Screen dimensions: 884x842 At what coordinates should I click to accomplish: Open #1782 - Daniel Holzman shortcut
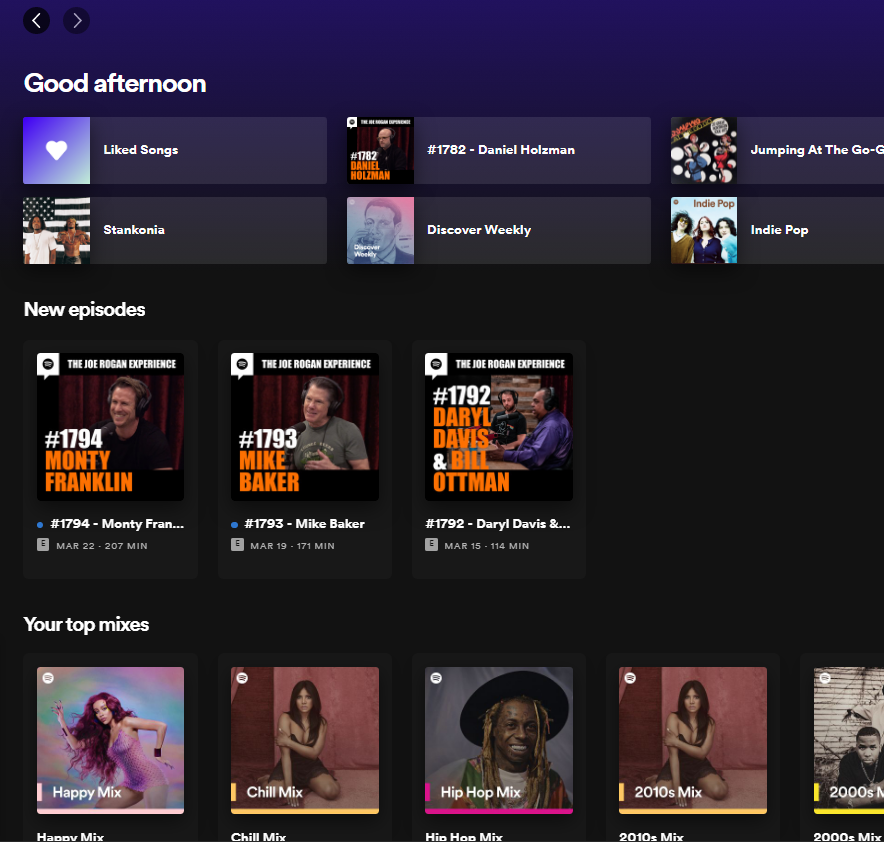tap(499, 150)
